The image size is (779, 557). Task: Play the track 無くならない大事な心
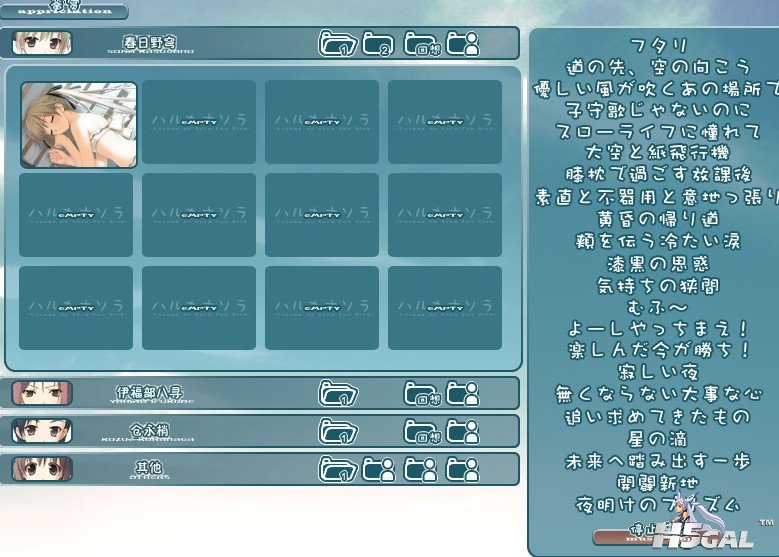[658, 395]
